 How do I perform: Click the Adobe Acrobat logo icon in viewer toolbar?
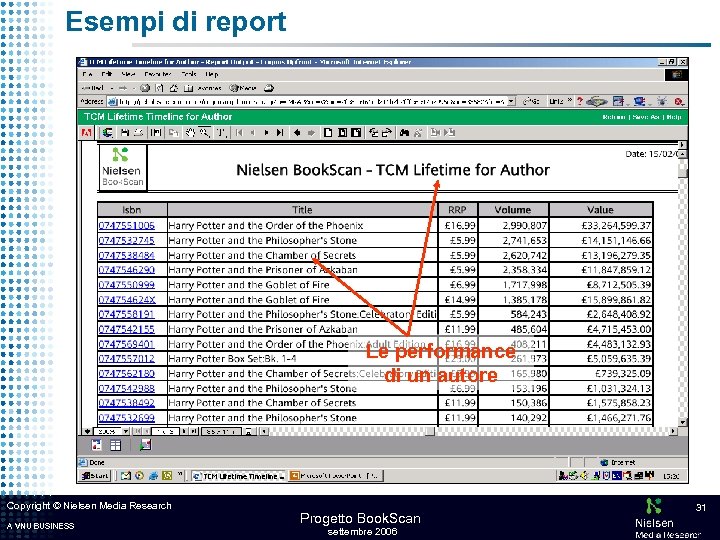[x=86, y=133]
